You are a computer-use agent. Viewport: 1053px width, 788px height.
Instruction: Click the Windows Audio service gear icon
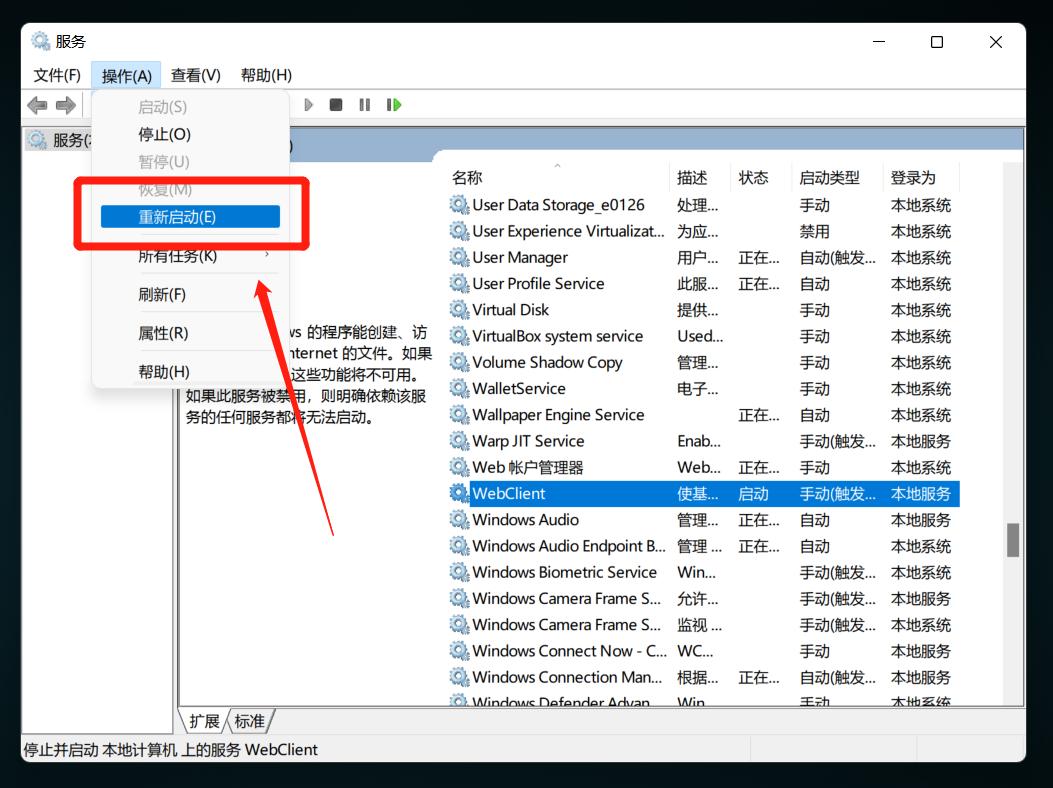[460, 519]
